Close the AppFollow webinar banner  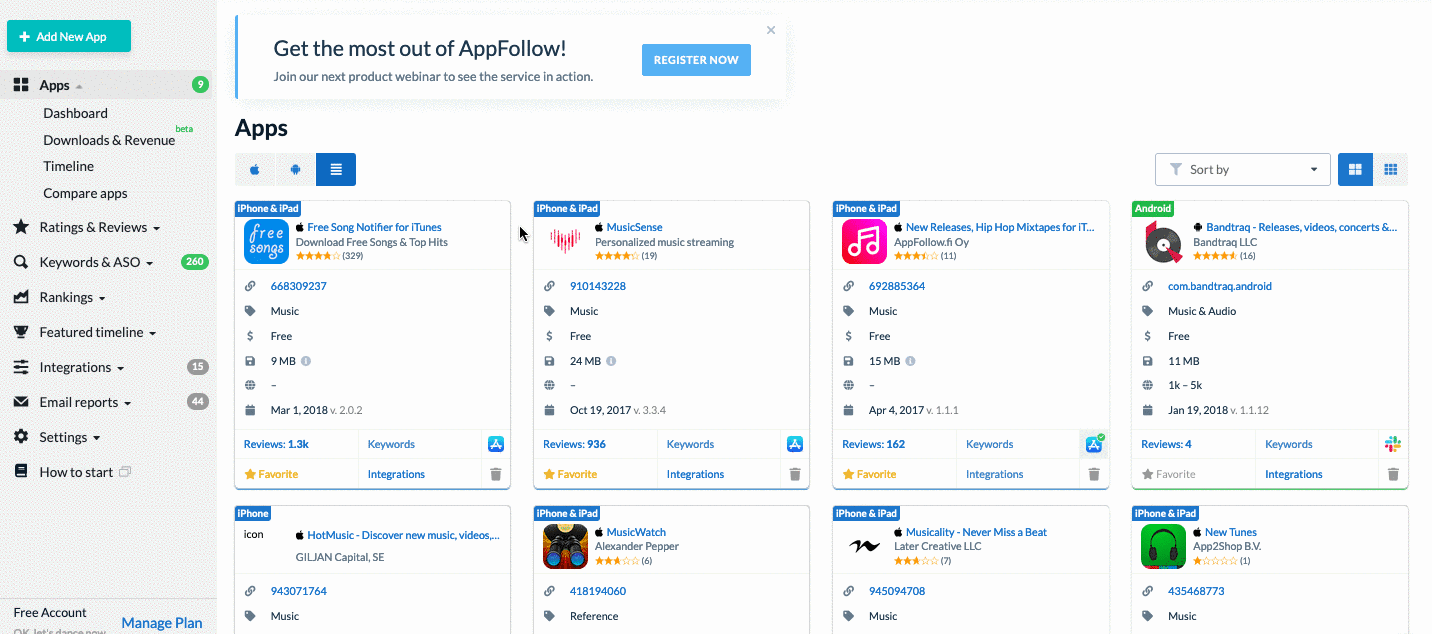pos(771,30)
